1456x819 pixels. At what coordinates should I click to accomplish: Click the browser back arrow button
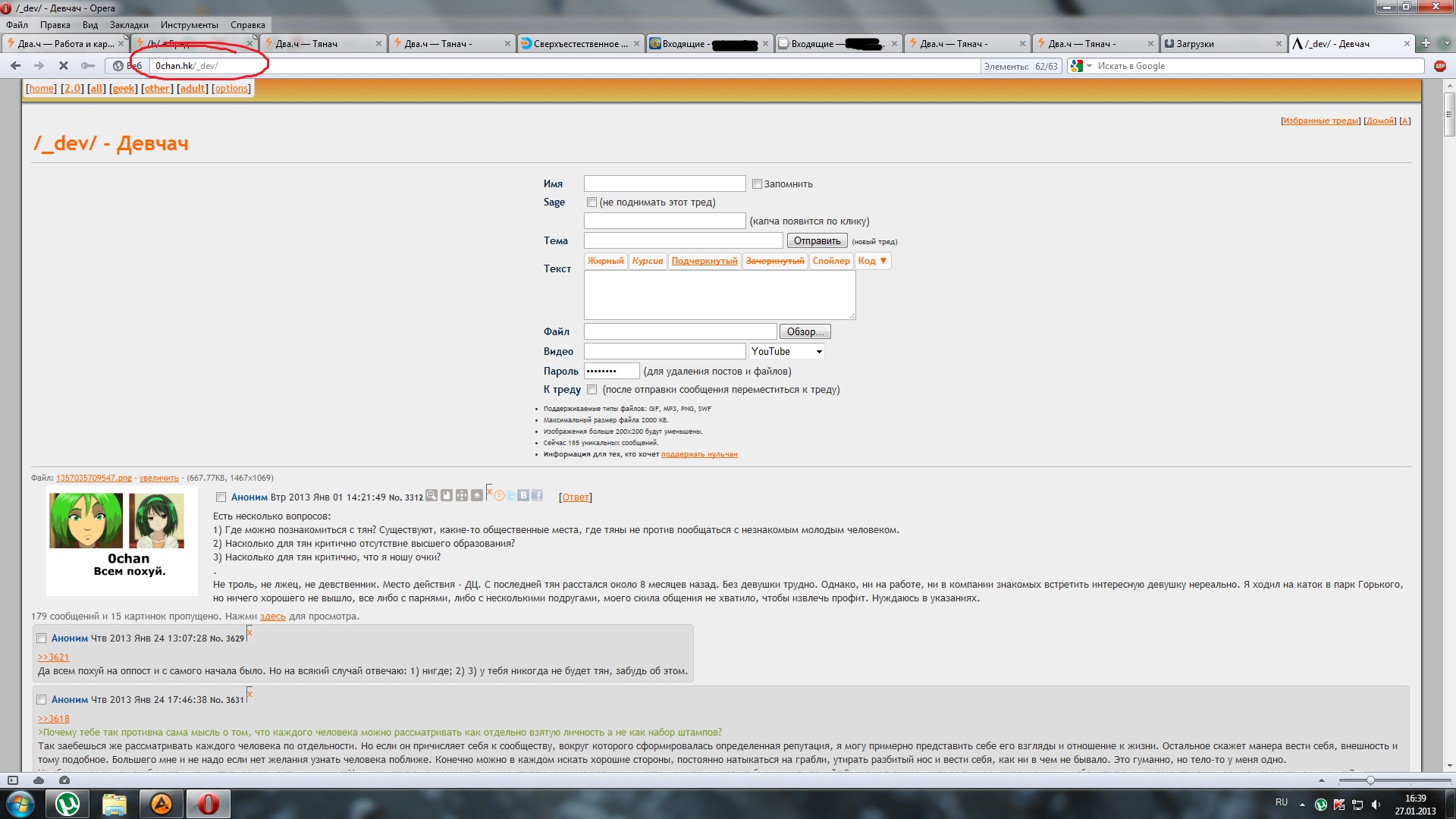click(x=15, y=66)
